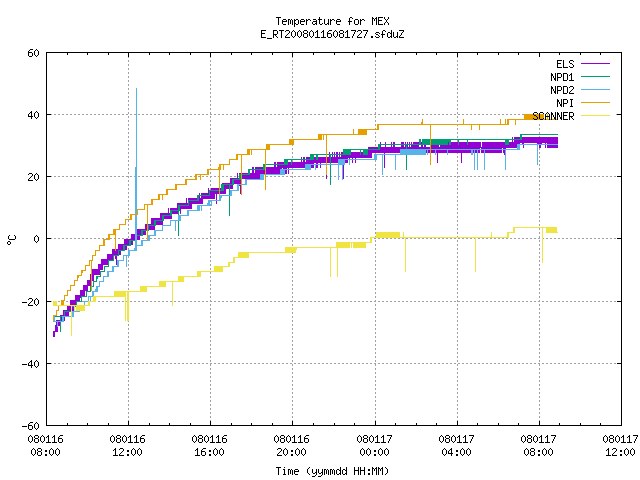Click the y-axis label 40

click(33, 115)
